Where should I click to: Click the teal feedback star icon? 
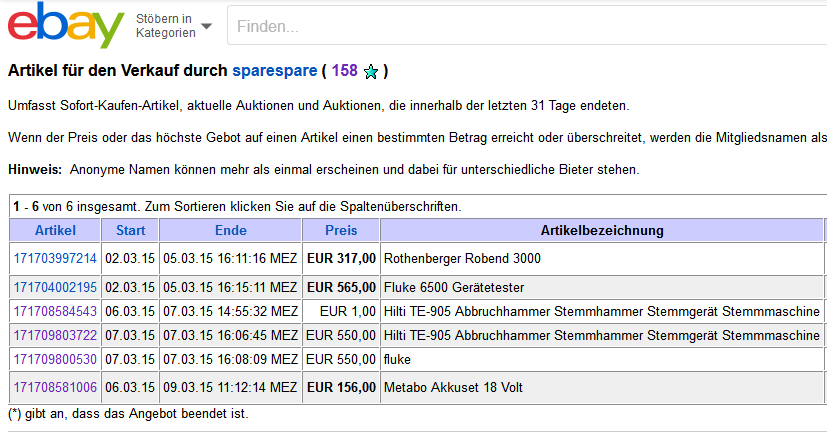[x=371, y=71]
